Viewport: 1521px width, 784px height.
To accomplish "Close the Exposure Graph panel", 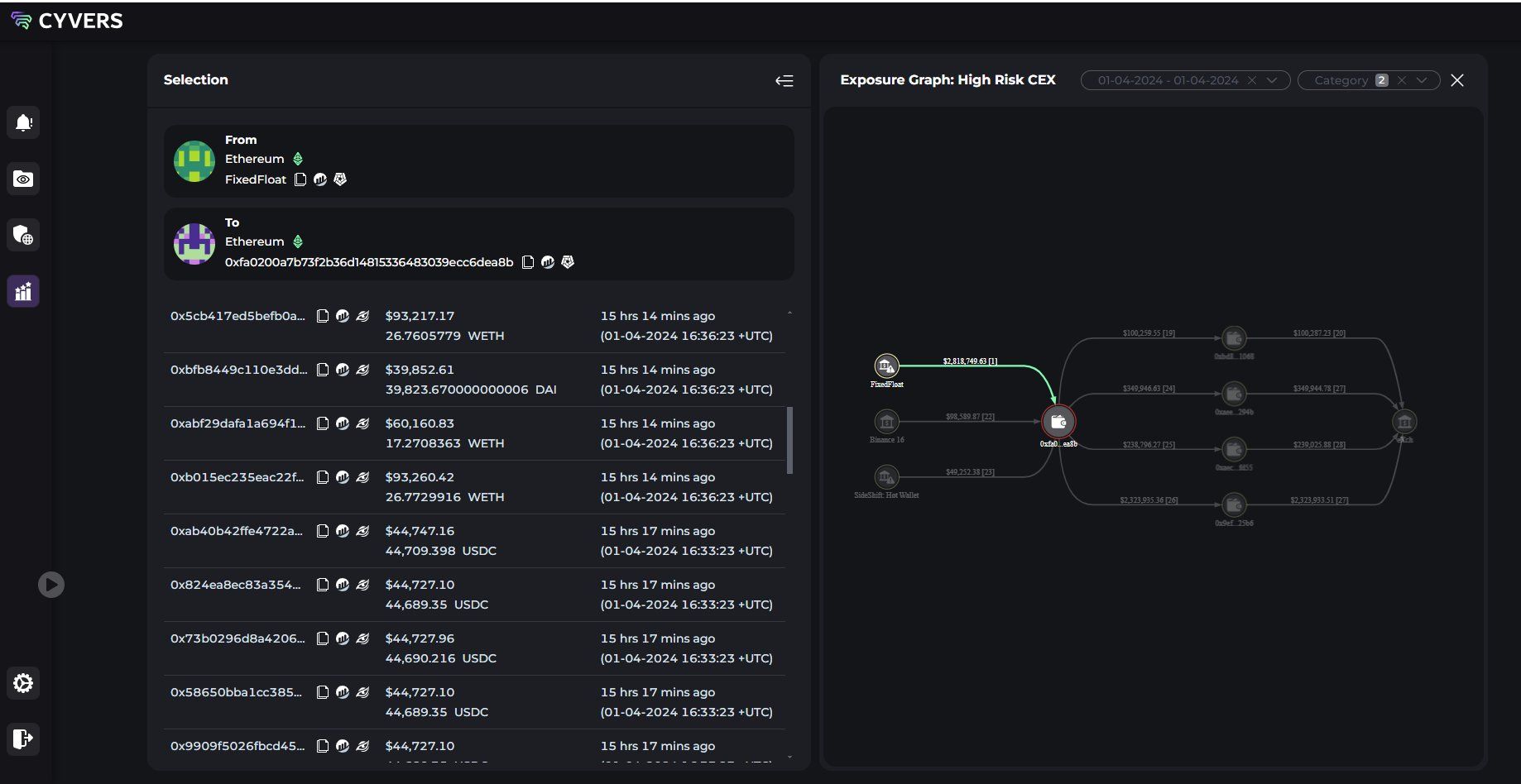I will 1457,80.
